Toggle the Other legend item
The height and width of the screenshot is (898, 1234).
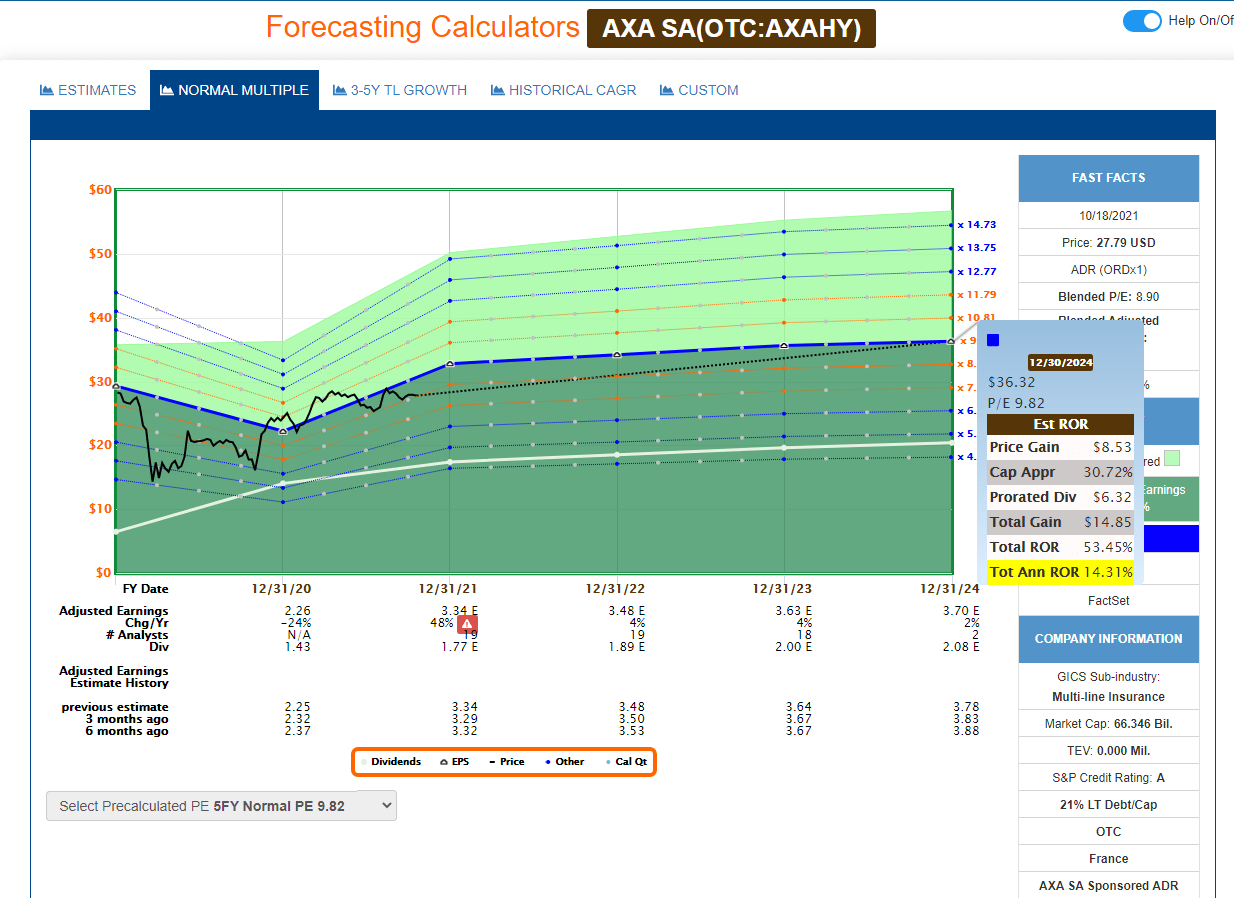565,762
